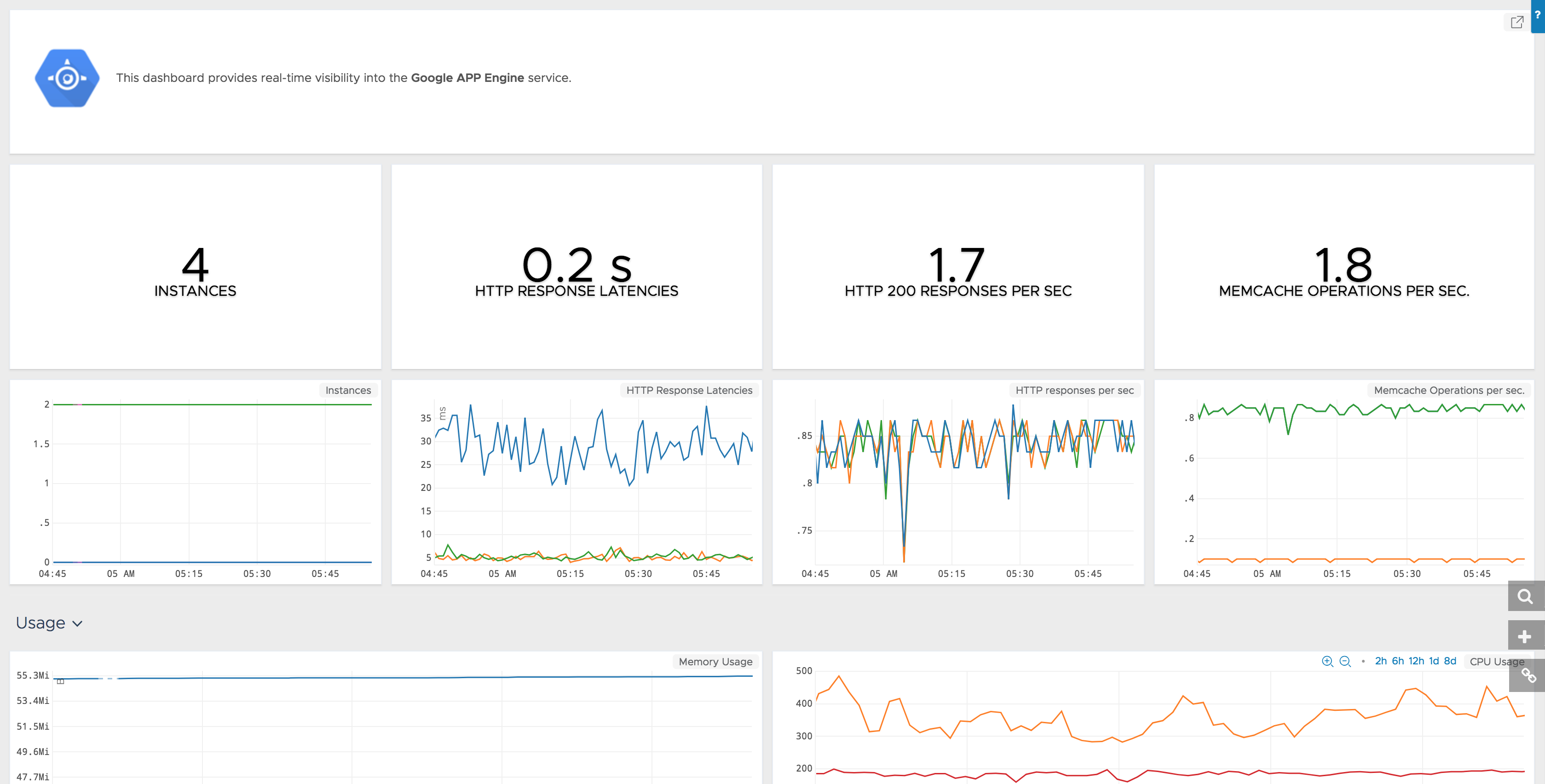Click the small legend toggle on Memory chart

pyautogui.click(x=61, y=681)
